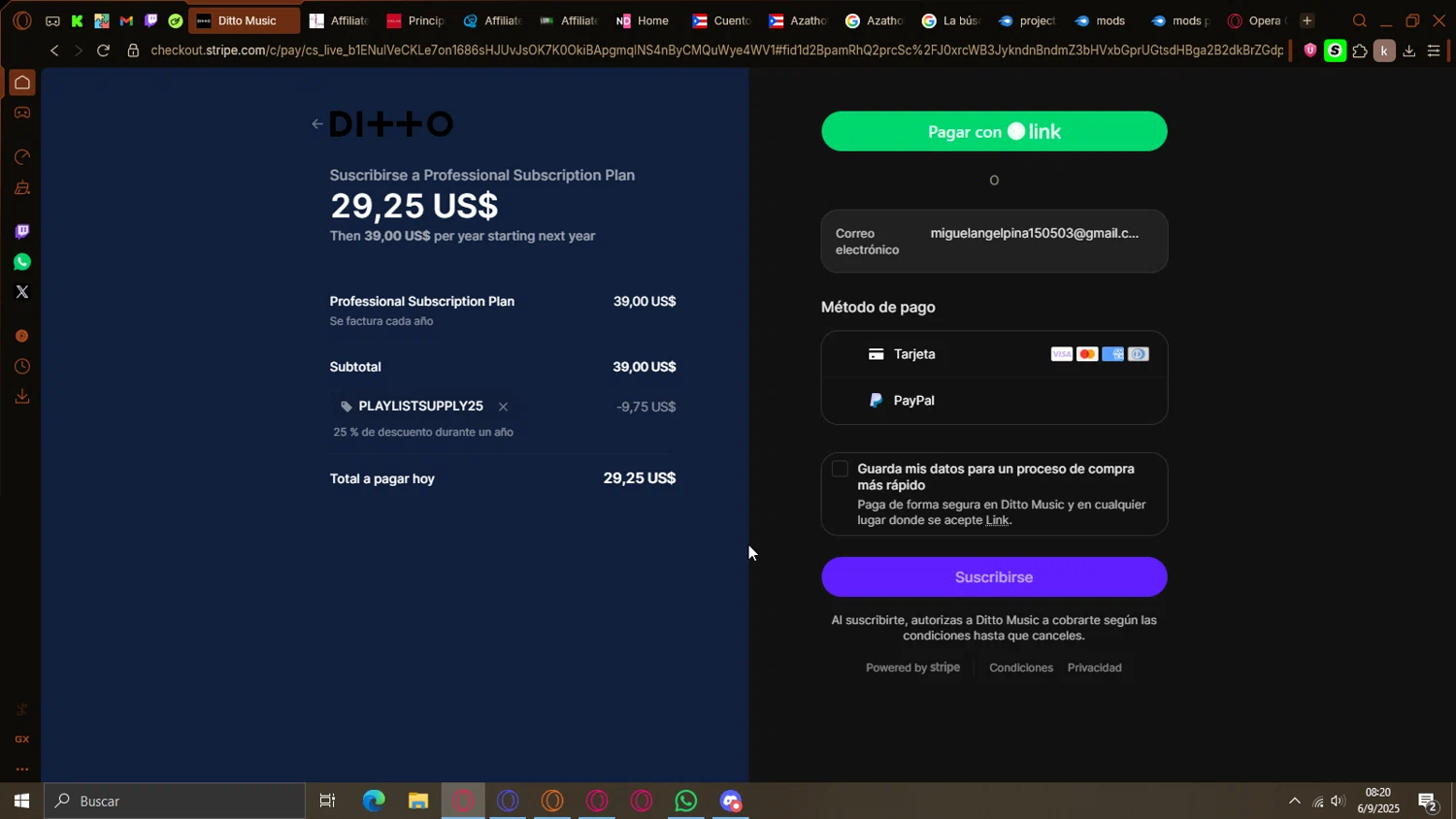Open a new tab with plus button
This screenshot has width=1456, height=819.
(x=1307, y=20)
